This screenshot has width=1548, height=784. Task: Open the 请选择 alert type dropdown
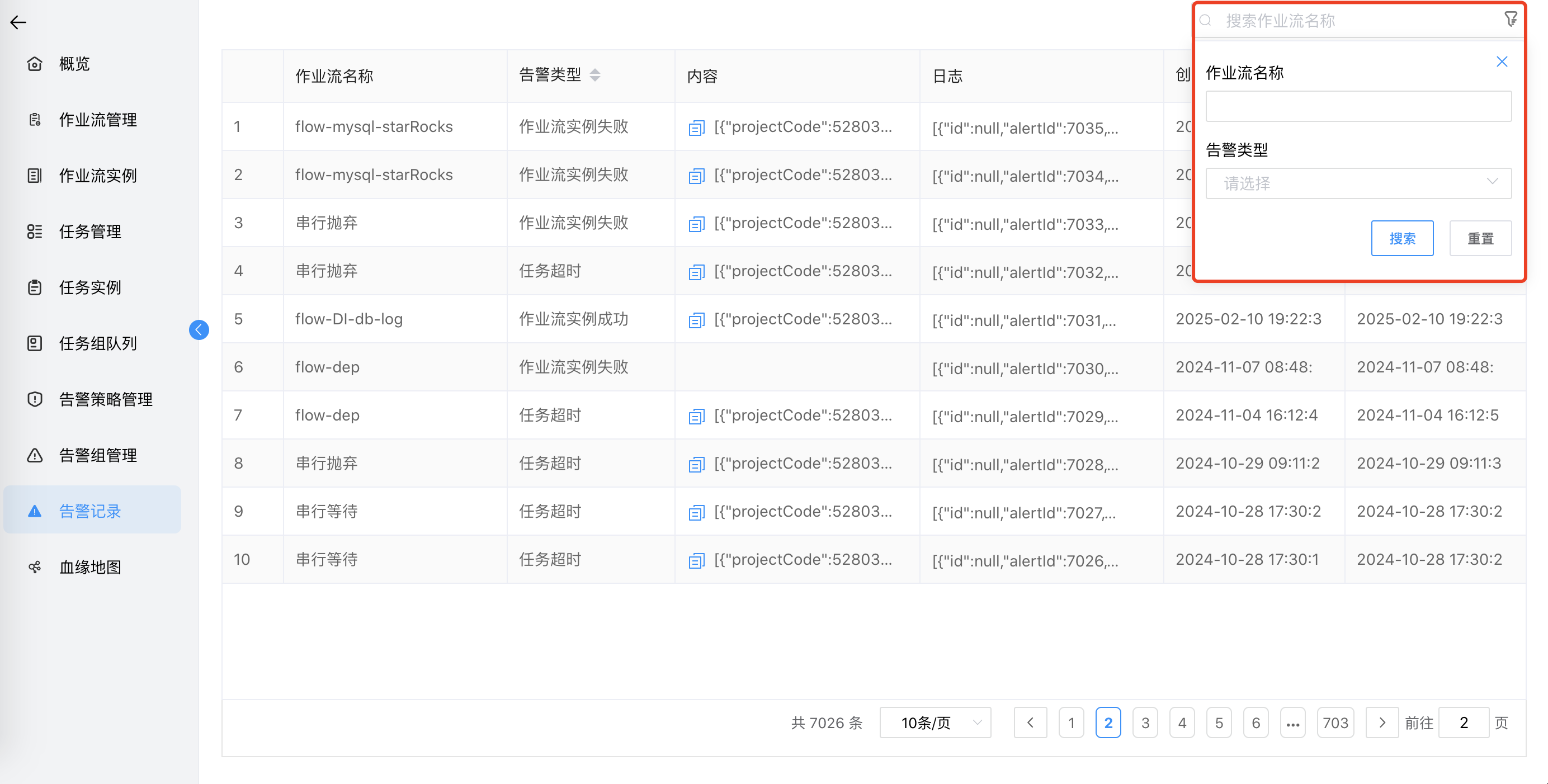(1357, 183)
